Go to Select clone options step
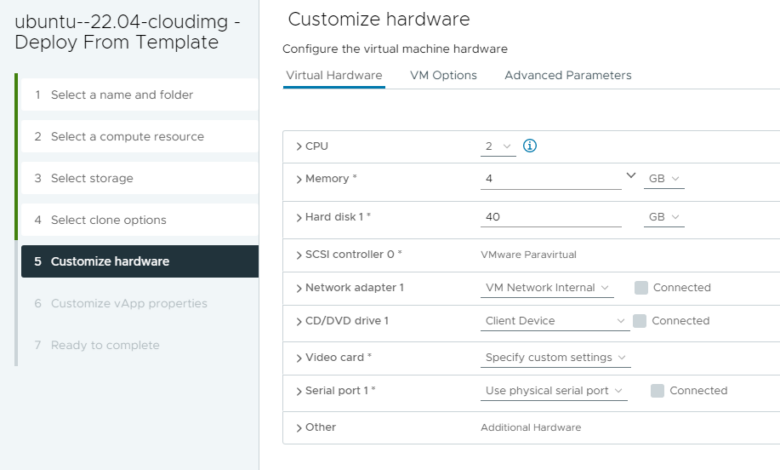780x470 pixels. pyautogui.click(x=108, y=220)
